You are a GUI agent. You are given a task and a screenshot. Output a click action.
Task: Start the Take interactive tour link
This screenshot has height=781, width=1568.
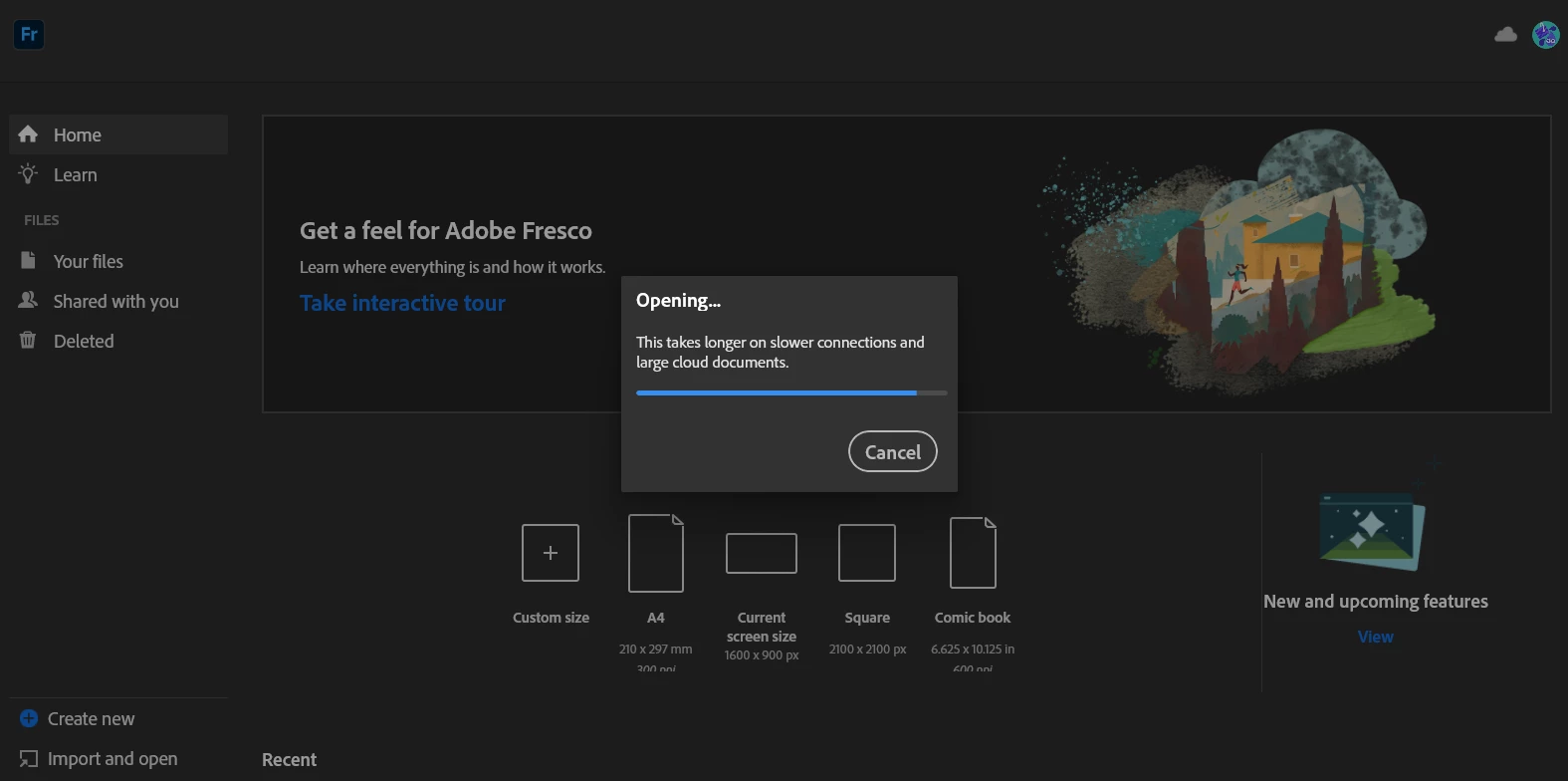(402, 303)
